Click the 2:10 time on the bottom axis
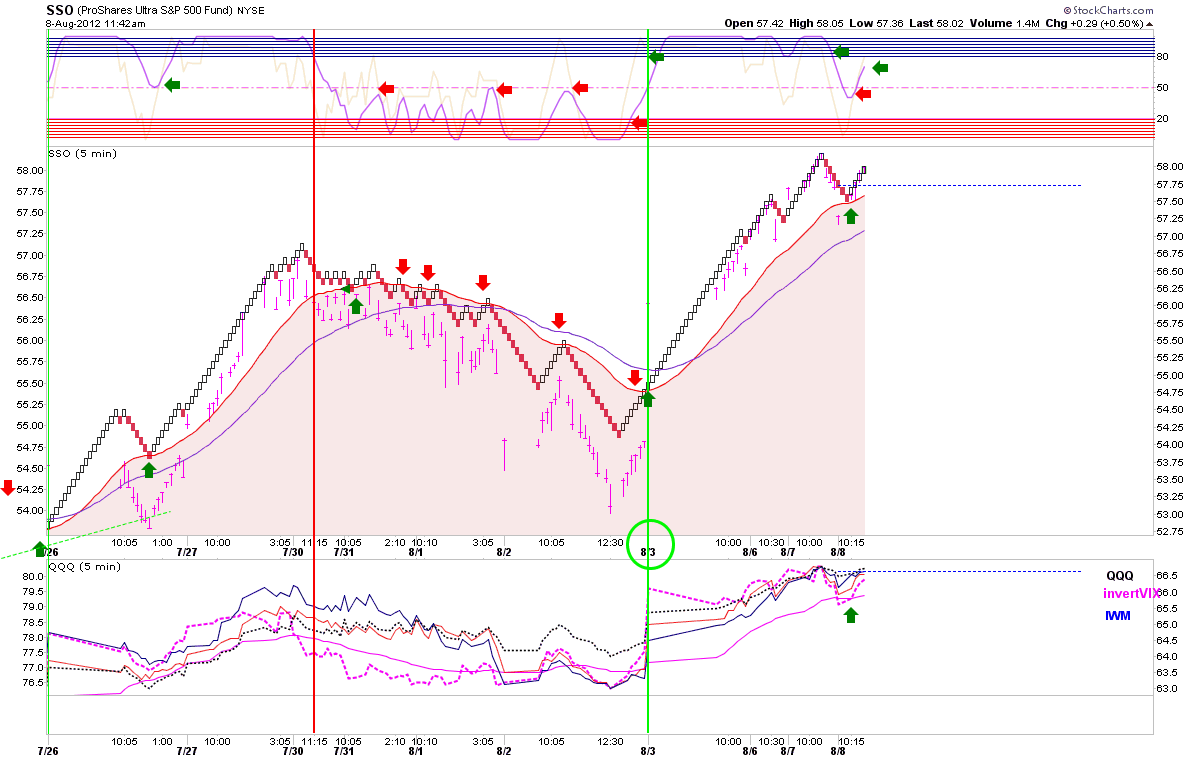Screen dimensions: 1200x760 click(395, 741)
